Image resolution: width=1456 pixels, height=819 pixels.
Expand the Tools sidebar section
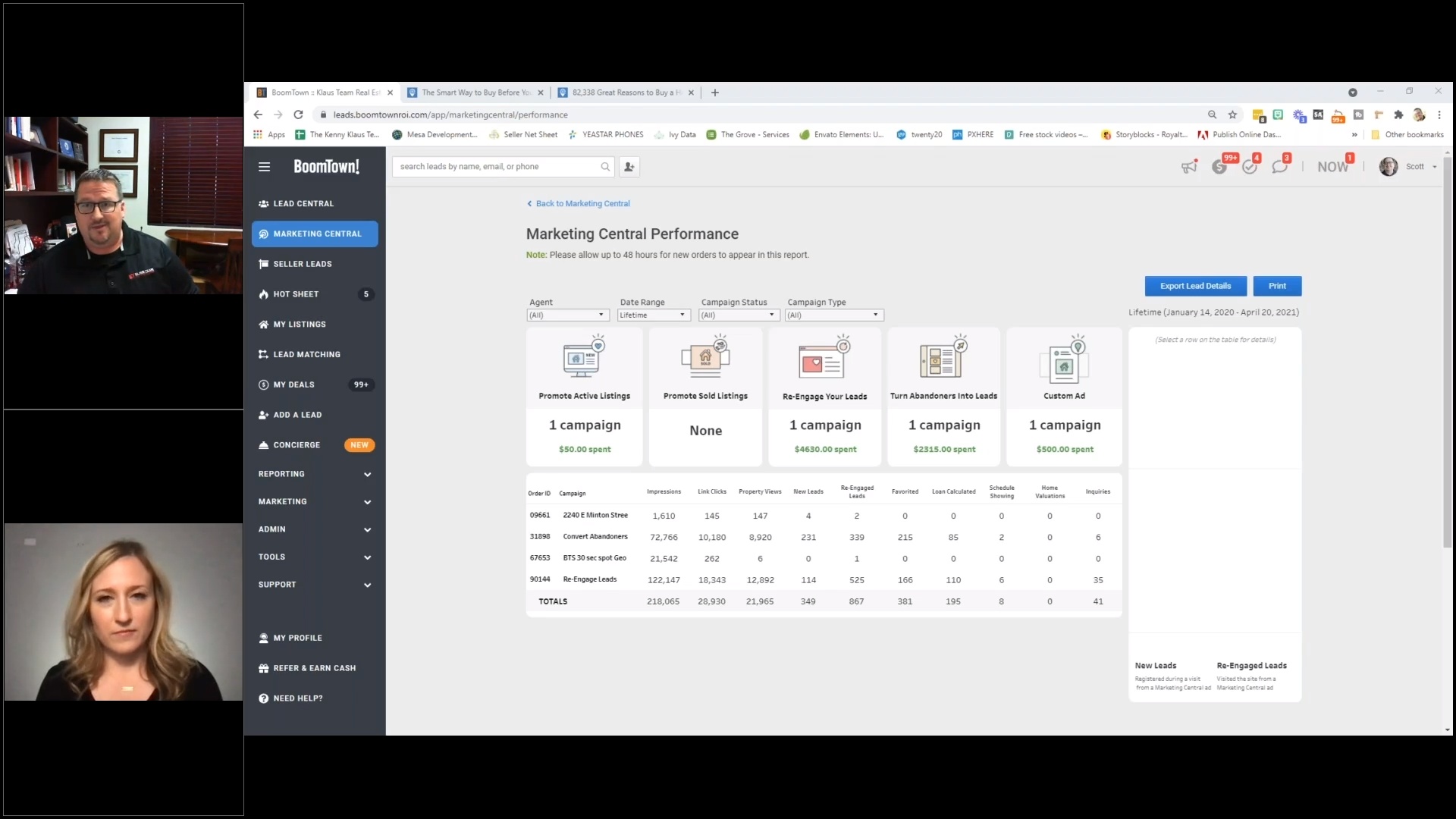(315, 557)
